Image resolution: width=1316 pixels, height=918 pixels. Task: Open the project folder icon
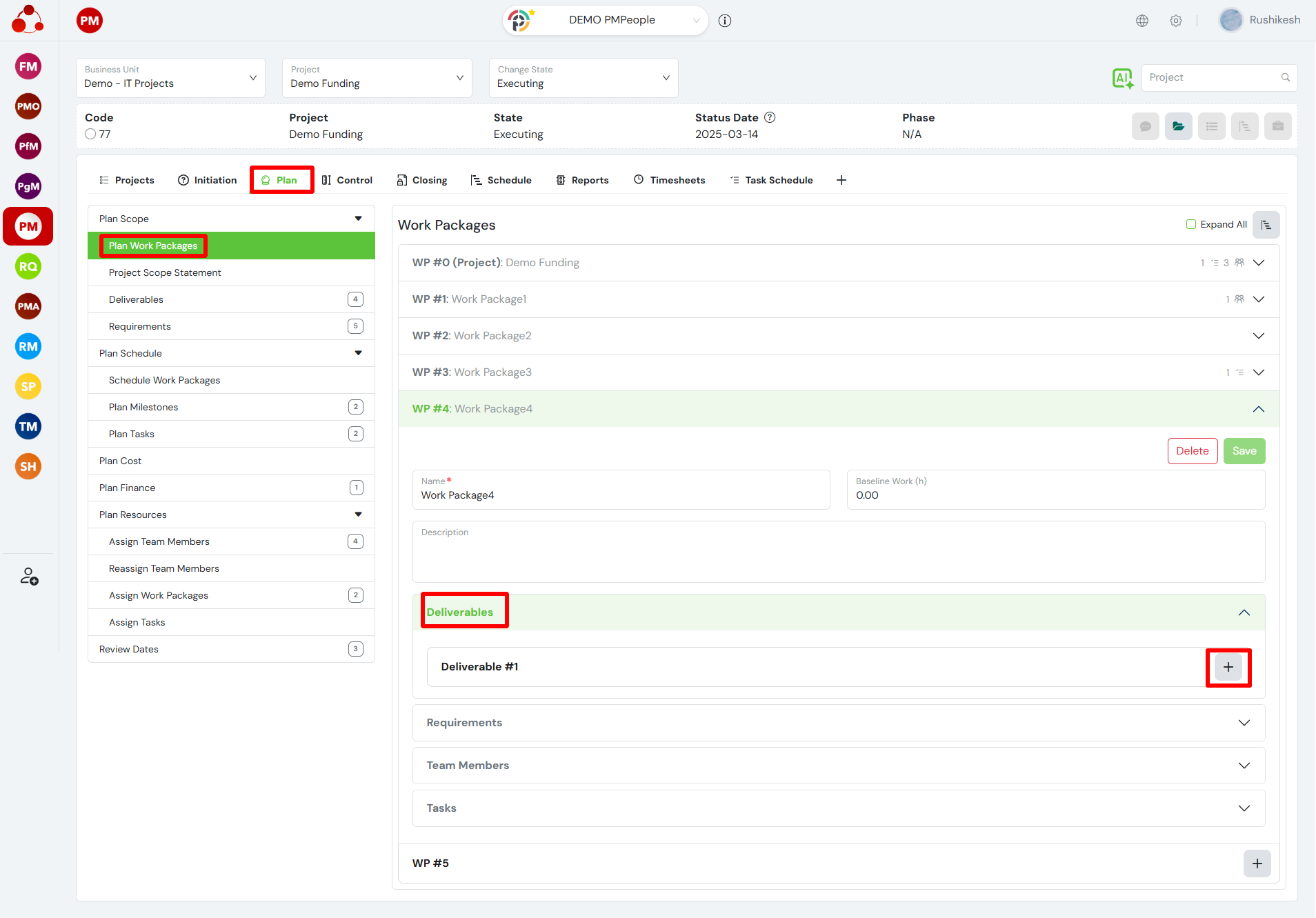coord(1178,126)
